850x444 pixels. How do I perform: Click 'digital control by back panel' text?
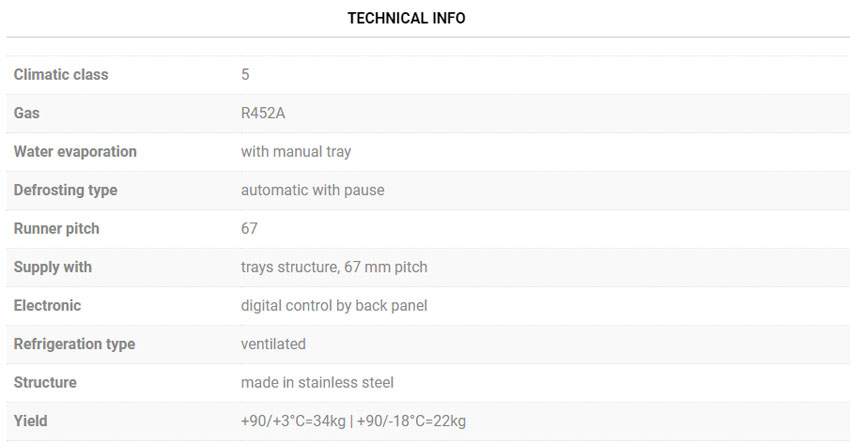click(x=334, y=306)
